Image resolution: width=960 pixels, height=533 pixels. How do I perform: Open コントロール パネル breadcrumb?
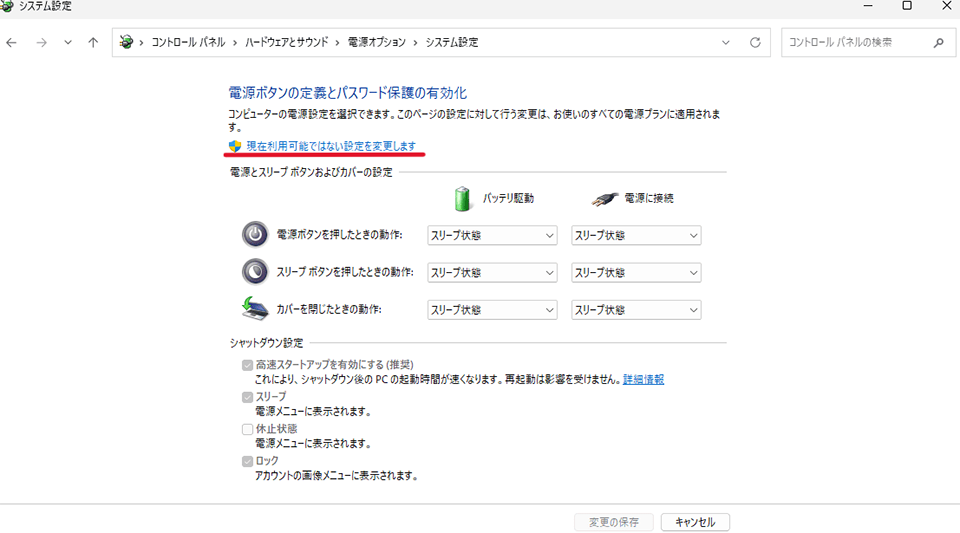coord(188,42)
